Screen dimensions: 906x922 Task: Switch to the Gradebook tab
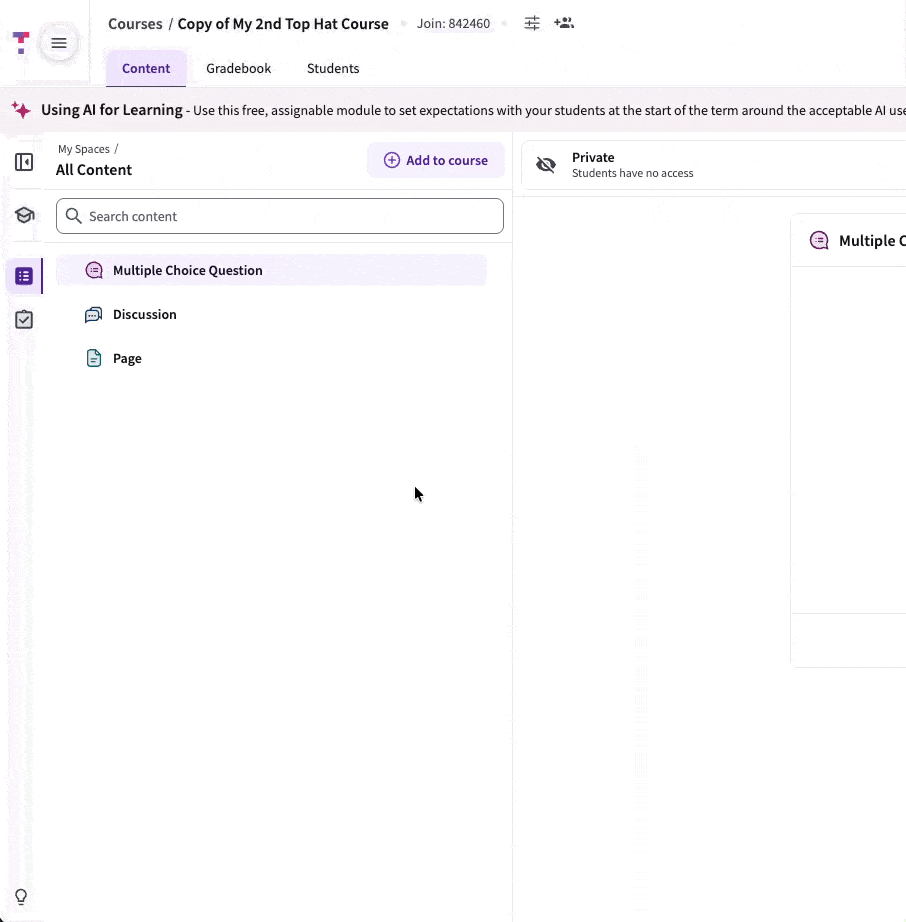coord(238,68)
